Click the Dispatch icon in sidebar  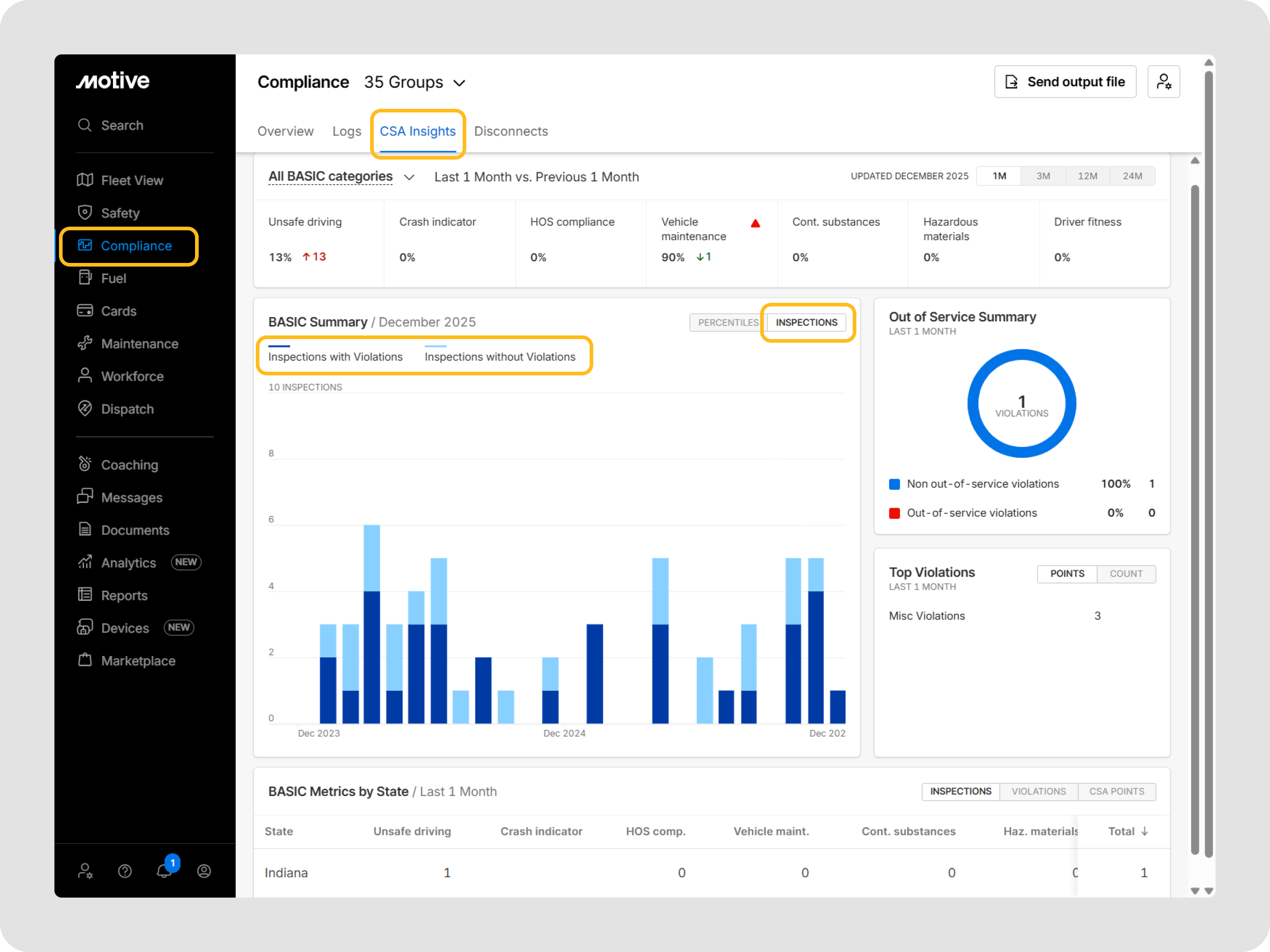(x=85, y=408)
